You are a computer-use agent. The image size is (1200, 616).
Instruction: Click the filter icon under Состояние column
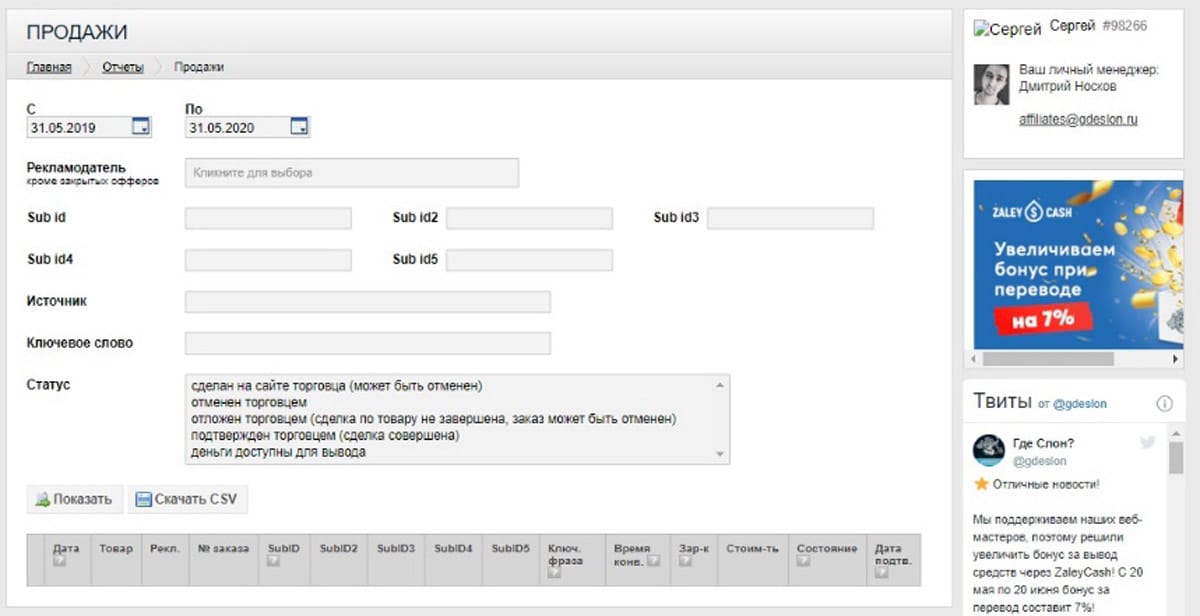tap(802, 563)
